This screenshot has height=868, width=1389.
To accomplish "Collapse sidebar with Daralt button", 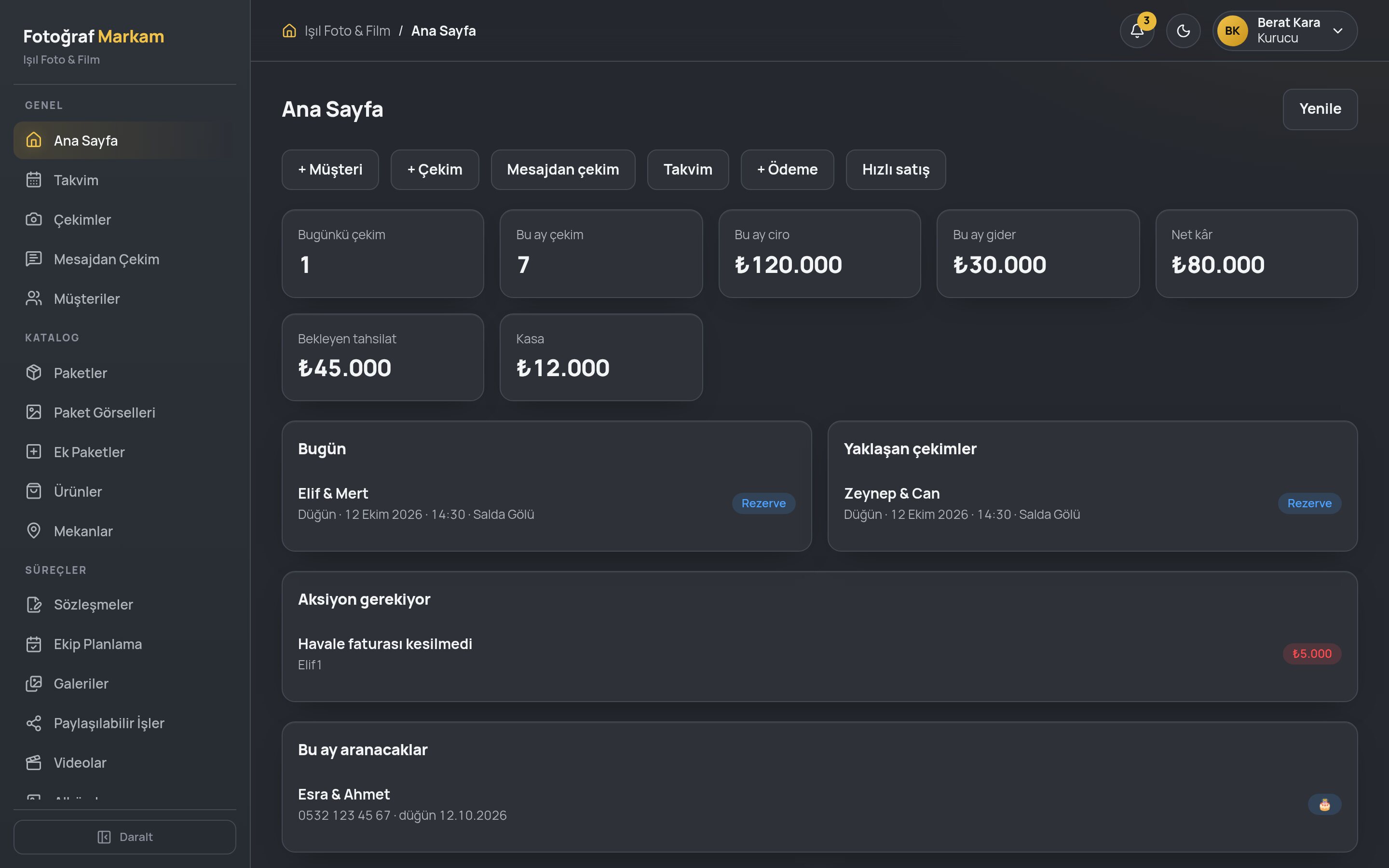I will (x=124, y=837).
